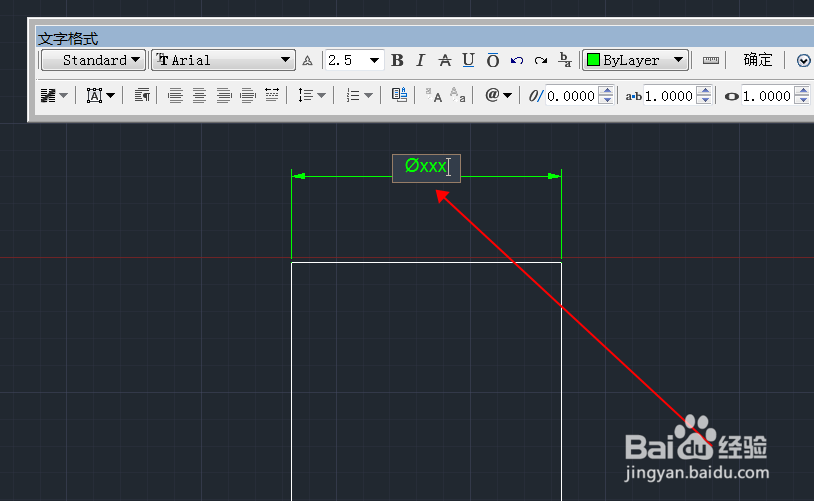Click the undo icon
The width and height of the screenshot is (814, 501).
(x=517, y=61)
